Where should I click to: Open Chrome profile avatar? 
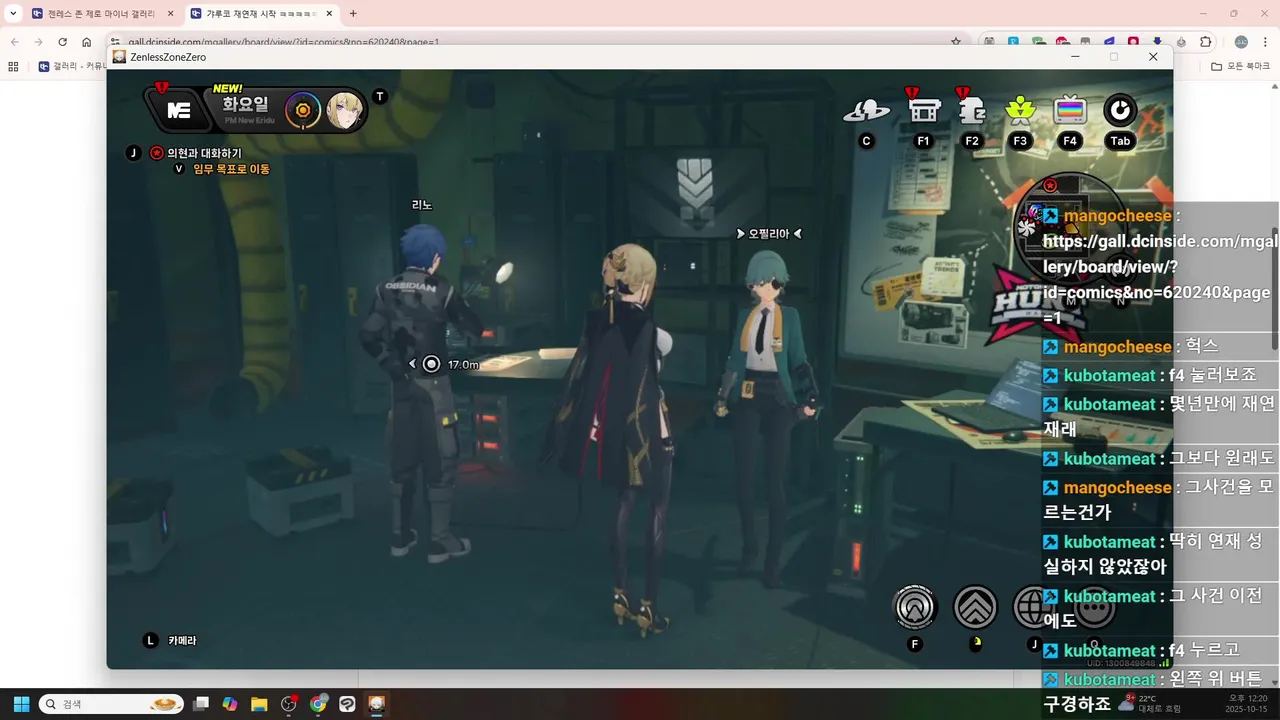tap(1241, 42)
